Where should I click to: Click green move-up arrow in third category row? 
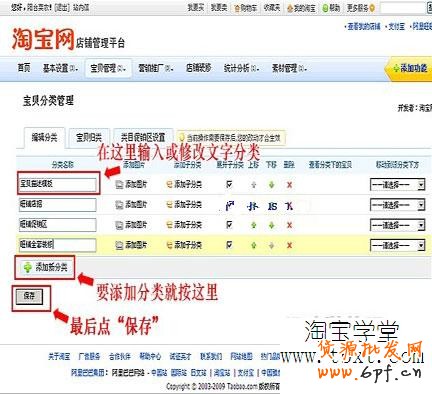(x=253, y=225)
